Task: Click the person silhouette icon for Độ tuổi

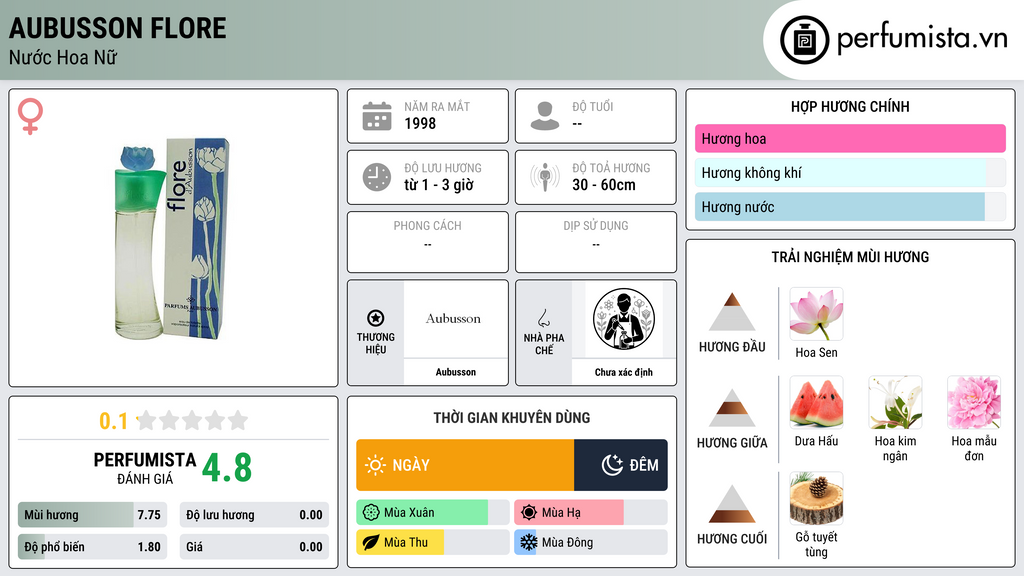Action: coord(545,116)
